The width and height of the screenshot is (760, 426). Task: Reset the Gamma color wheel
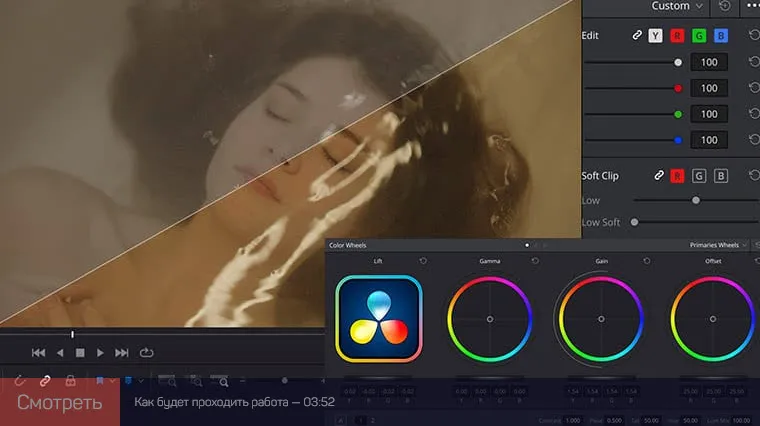point(535,261)
